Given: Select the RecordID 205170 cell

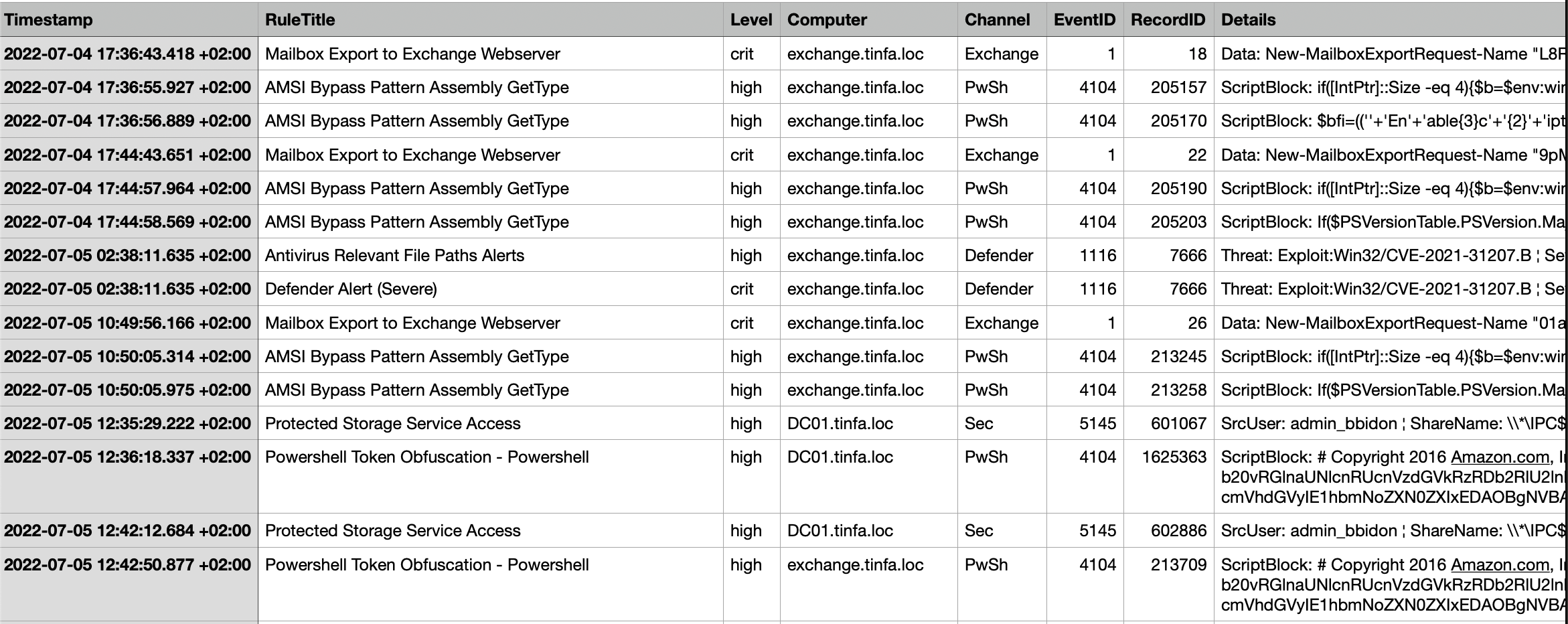Looking at the screenshot, I should [1178, 121].
